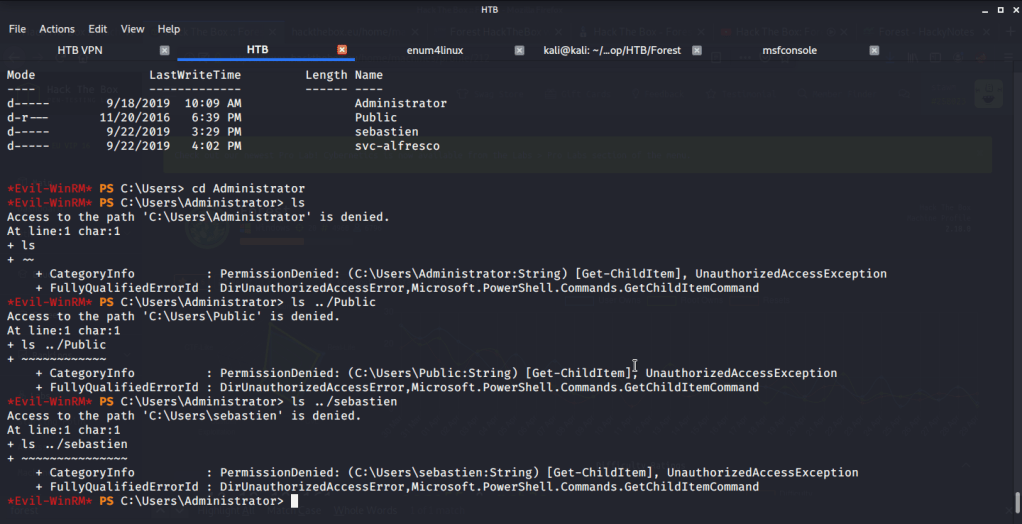The width and height of the screenshot is (1022, 524).
Task: Close the msfconsole tab
Action: [874, 50]
